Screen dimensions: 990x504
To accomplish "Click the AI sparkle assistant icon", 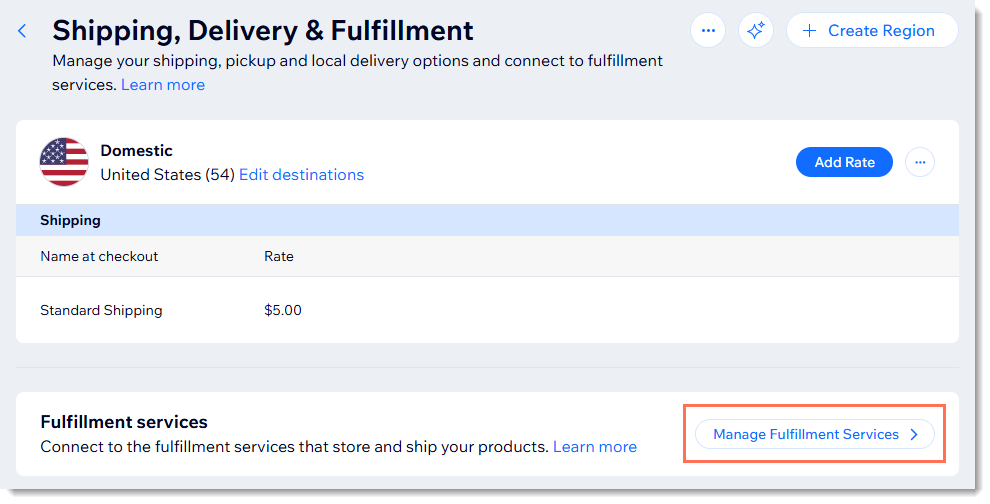I will pyautogui.click(x=756, y=31).
